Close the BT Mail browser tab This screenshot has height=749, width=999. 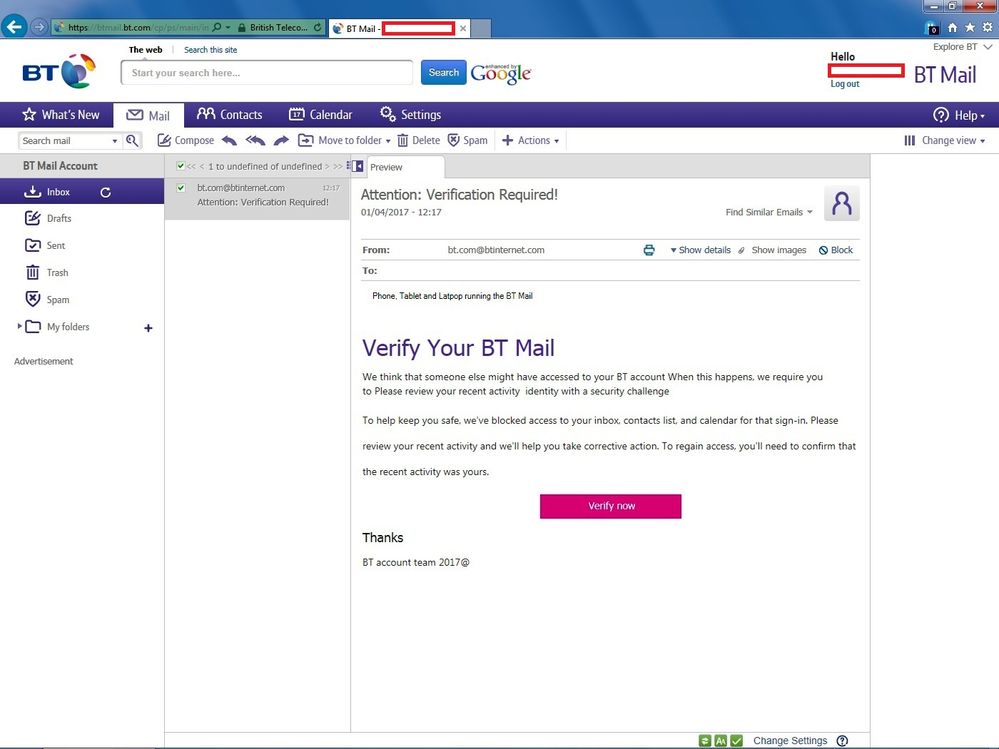coord(463,28)
